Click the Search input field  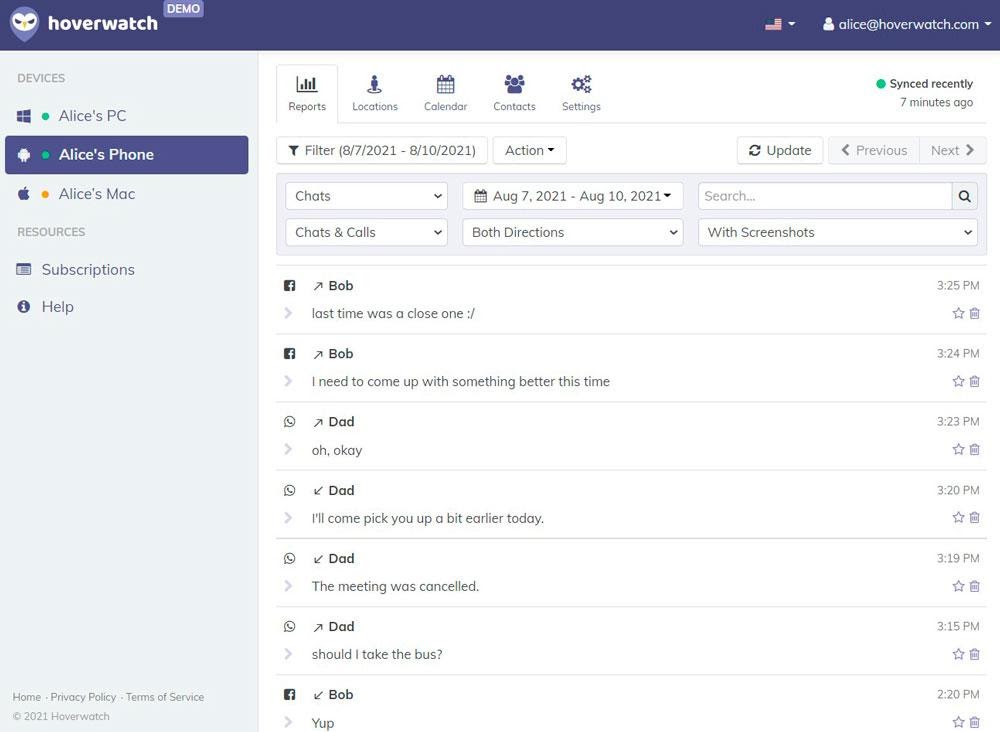825,196
